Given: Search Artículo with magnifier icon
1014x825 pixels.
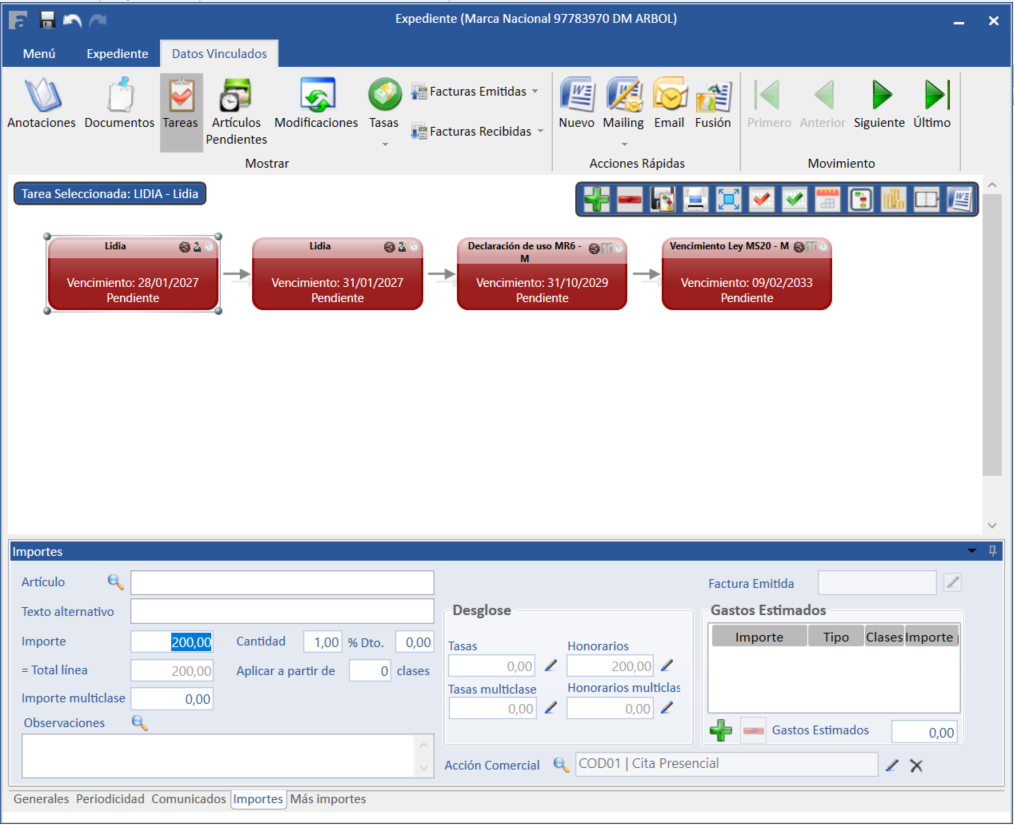Looking at the screenshot, I should tap(116, 582).
